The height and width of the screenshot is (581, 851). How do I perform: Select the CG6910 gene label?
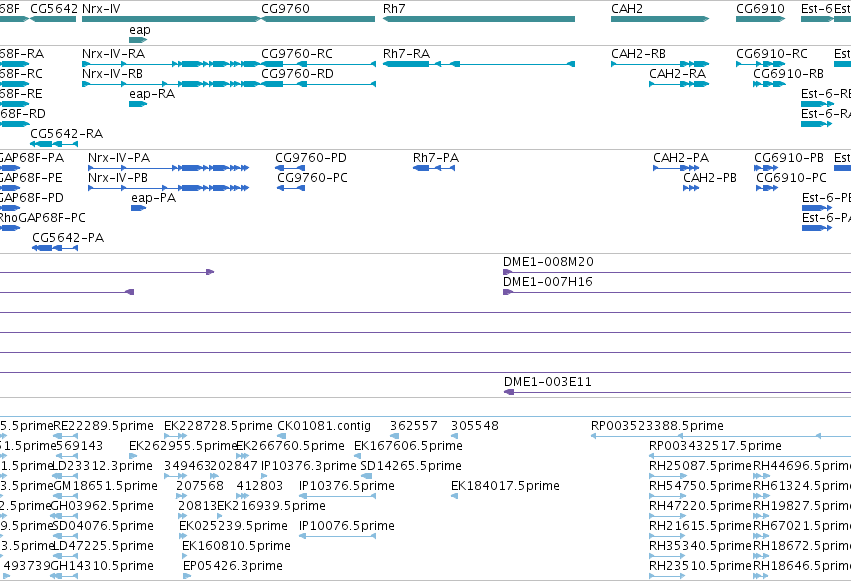760,9
